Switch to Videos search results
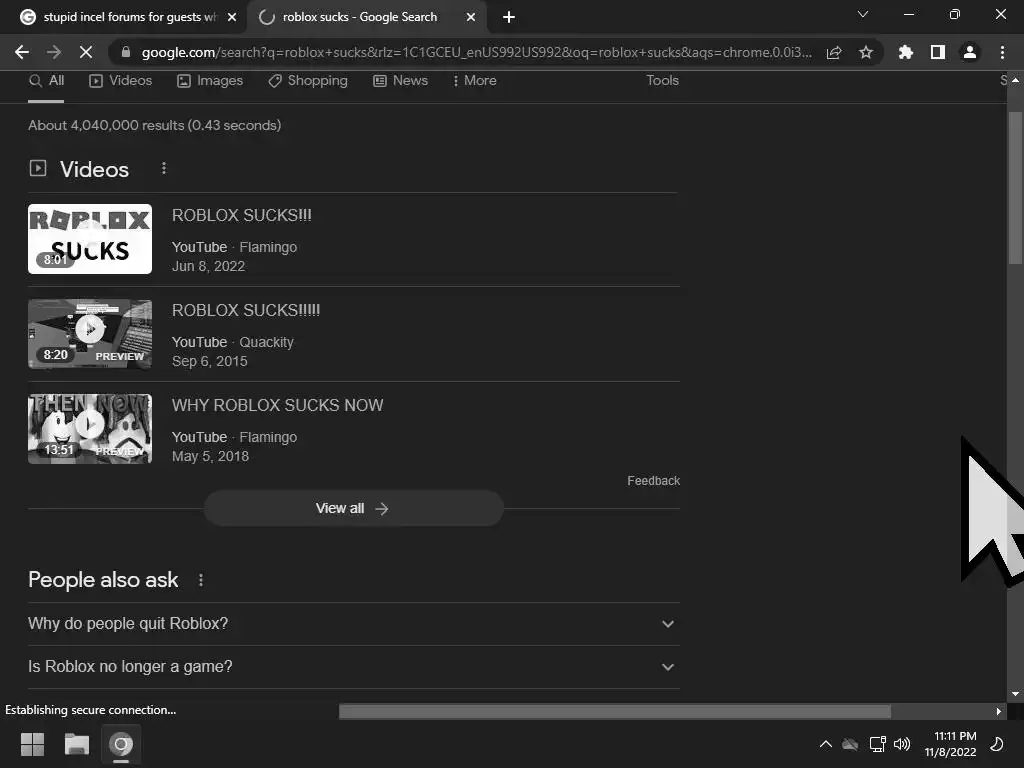This screenshot has height=768, width=1024. pos(121,80)
